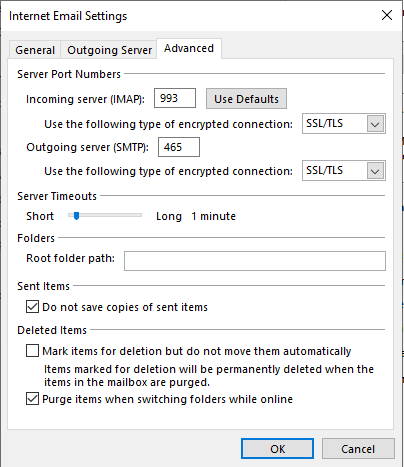
Task: Switch to the General tab
Action: (35, 50)
